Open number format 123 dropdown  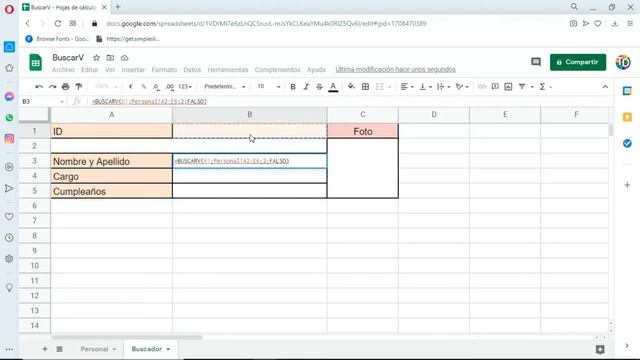pyautogui.click(x=185, y=87)
